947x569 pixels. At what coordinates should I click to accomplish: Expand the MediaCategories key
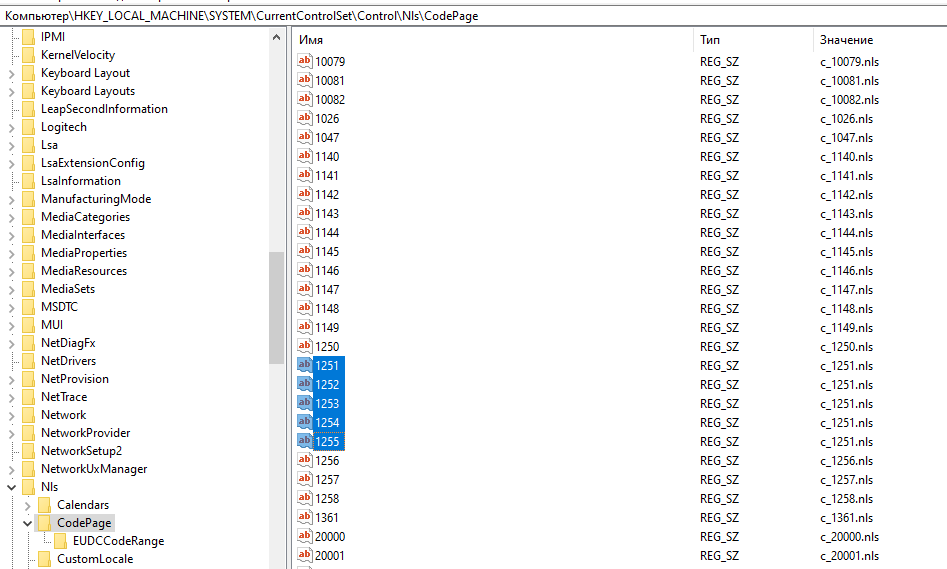point(11,217)
